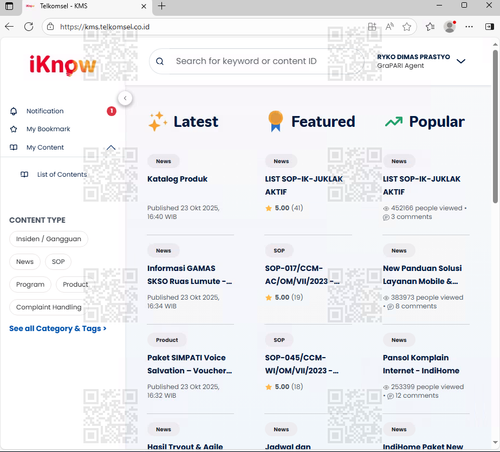The height and width of the screenshot is (452, 500).
Task: Click the Read aloud icon in address bar
Action: point(389,27)
